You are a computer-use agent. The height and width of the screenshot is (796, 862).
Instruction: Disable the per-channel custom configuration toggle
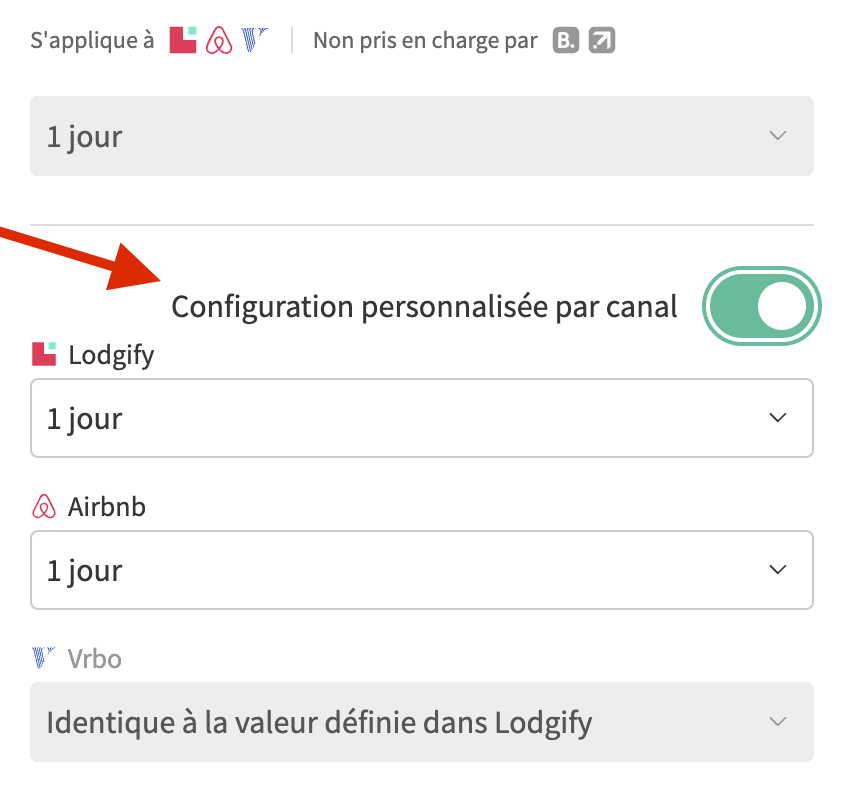click(763, 306)
